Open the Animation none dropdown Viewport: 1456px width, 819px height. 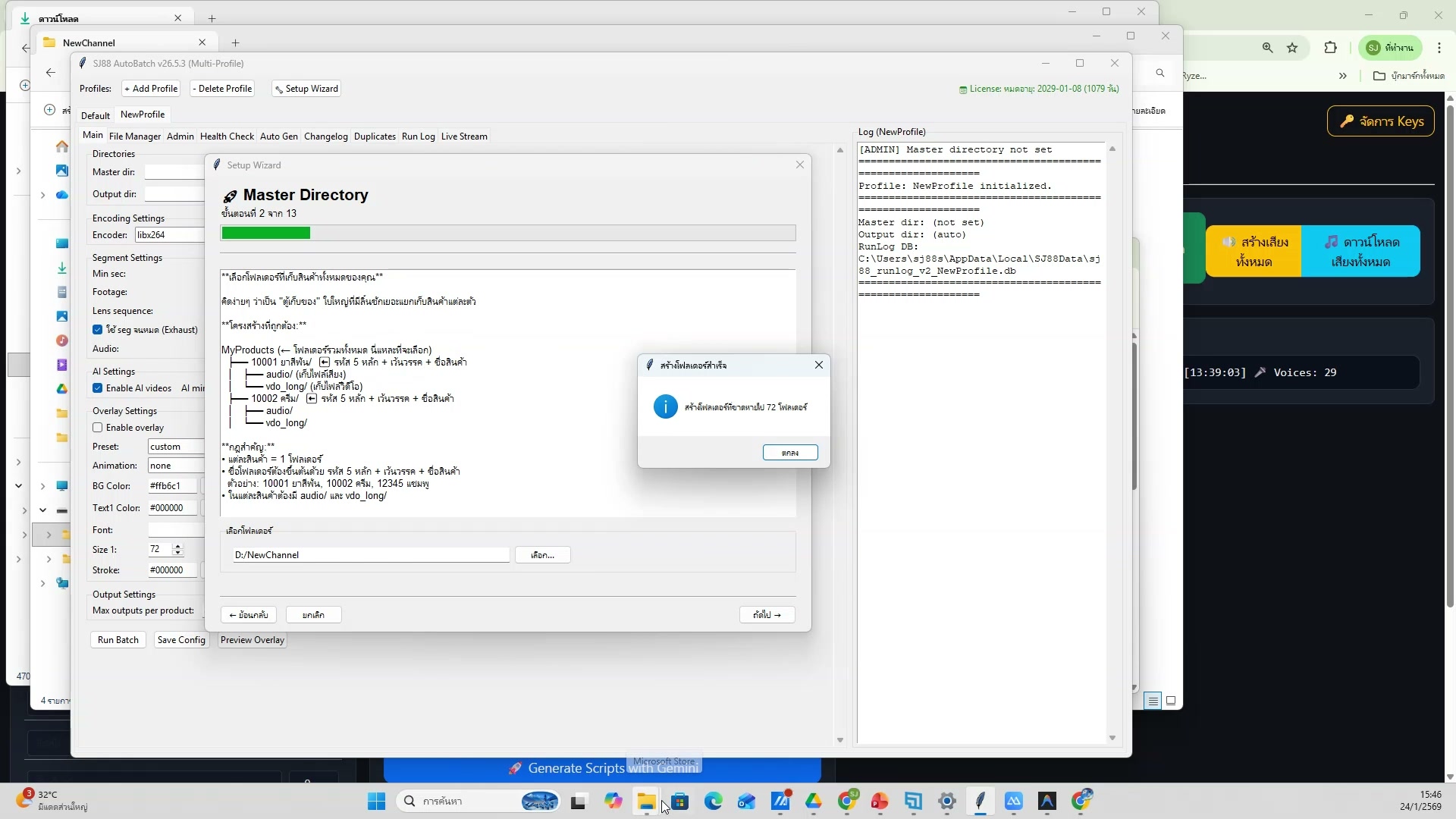(176, 466)
